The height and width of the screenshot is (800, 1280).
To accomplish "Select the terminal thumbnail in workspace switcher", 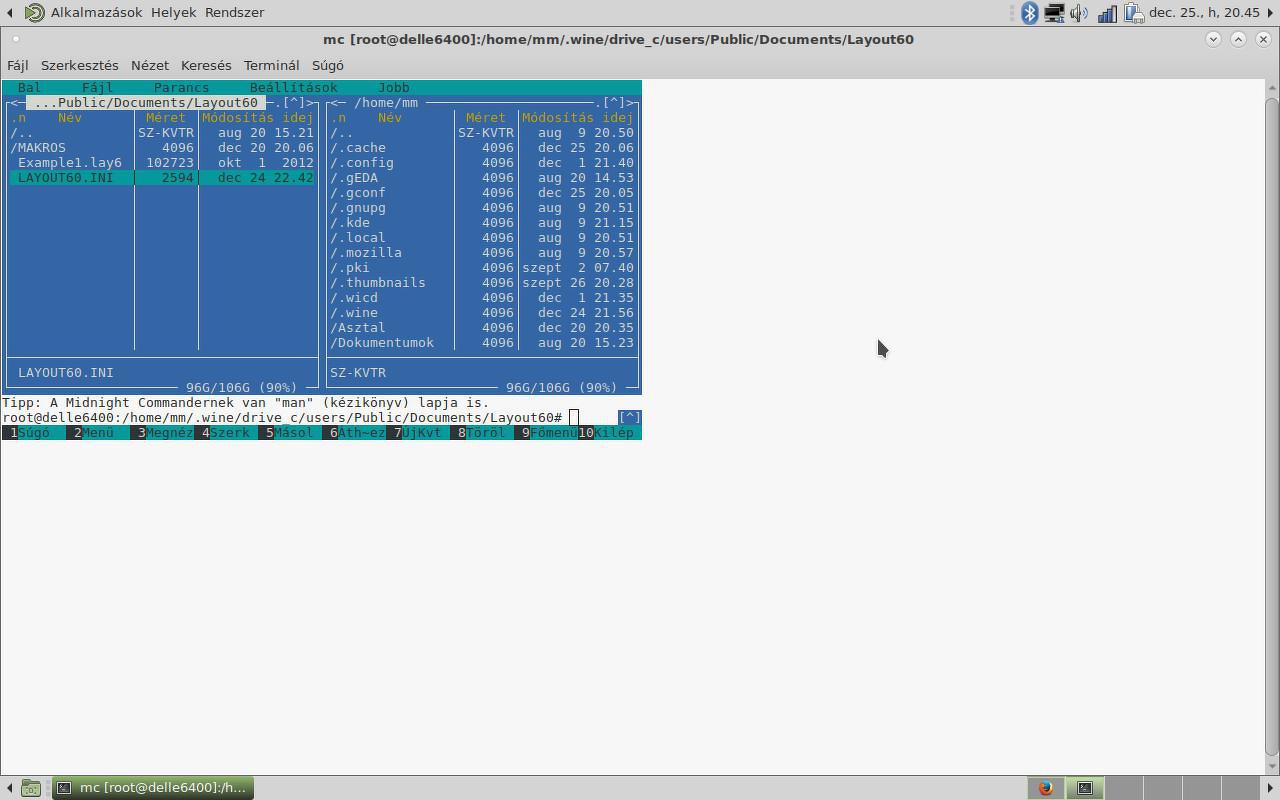I will 1085,788.
